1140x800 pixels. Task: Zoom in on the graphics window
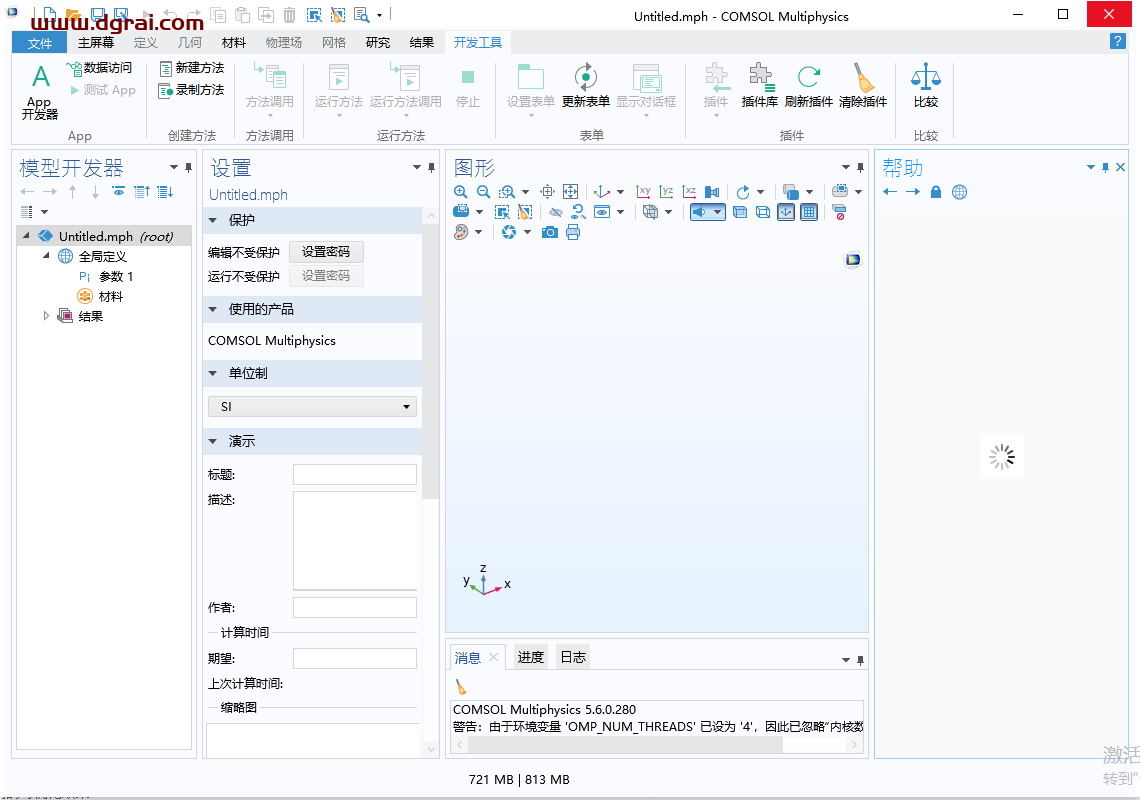tap(460, 192)
